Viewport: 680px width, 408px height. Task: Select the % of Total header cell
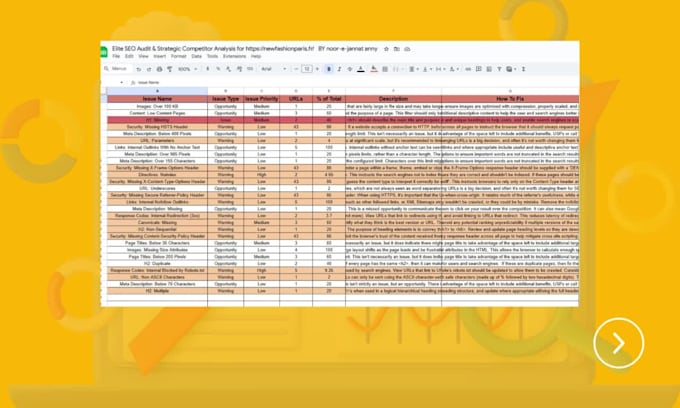point(329,99)
